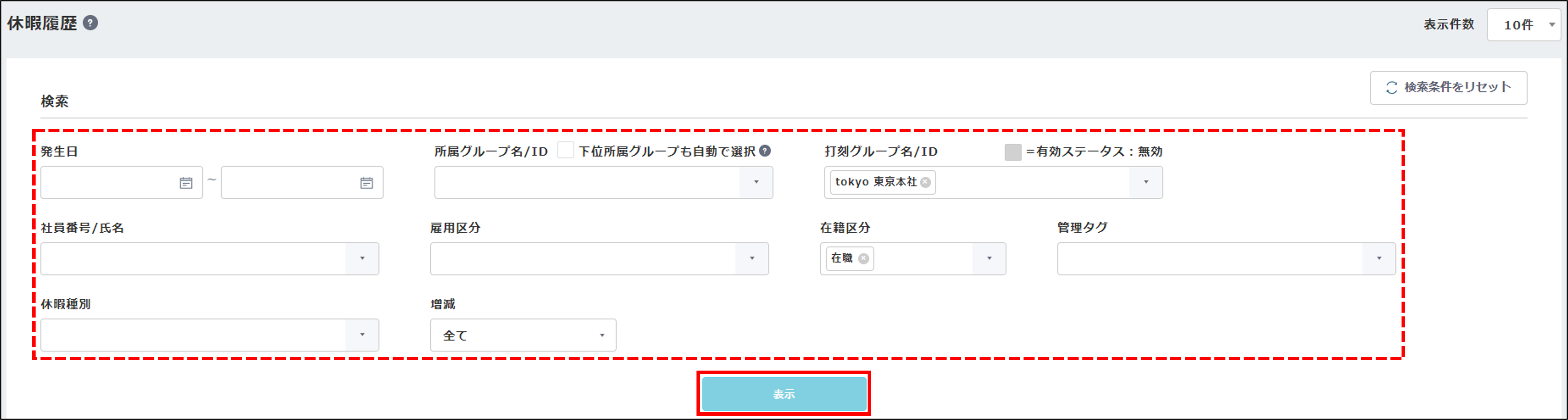Remove the 在職 tag
The image size is (1568, 420).
(x=864, y=259)
